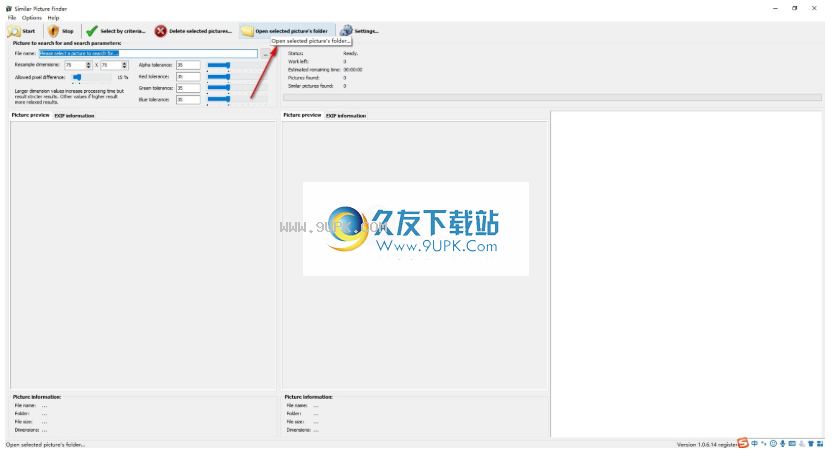832x459 pixels.
Task: Click the microphone voice input icon
Action: (783, 444)
